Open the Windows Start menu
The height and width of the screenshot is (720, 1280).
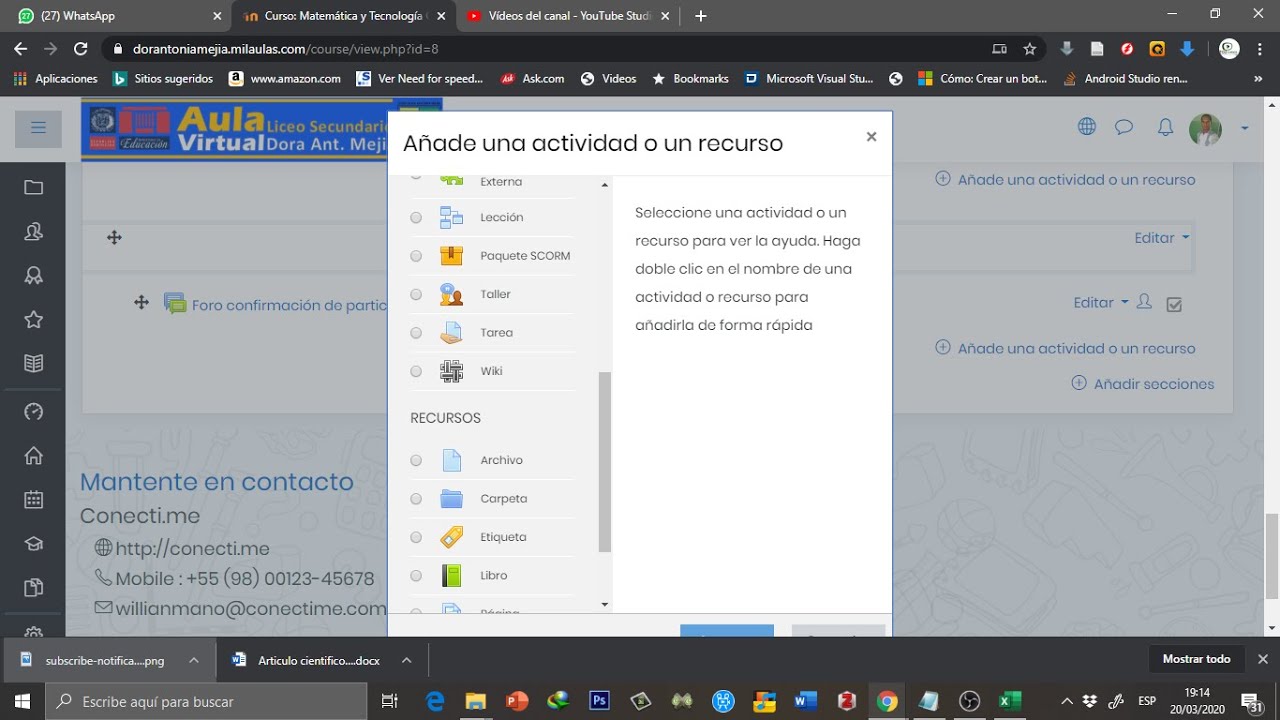point(22,701)
